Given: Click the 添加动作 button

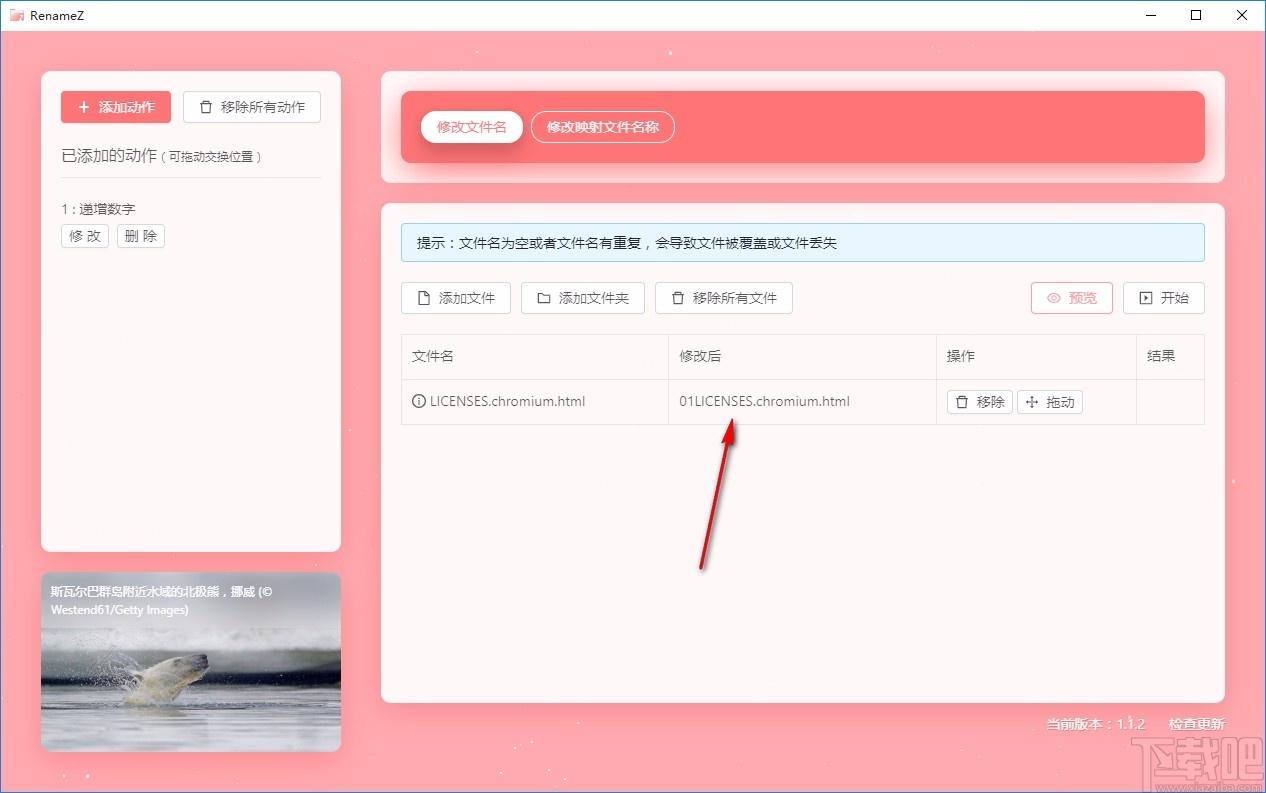Looking at the screenshot, I should point(116,107).
